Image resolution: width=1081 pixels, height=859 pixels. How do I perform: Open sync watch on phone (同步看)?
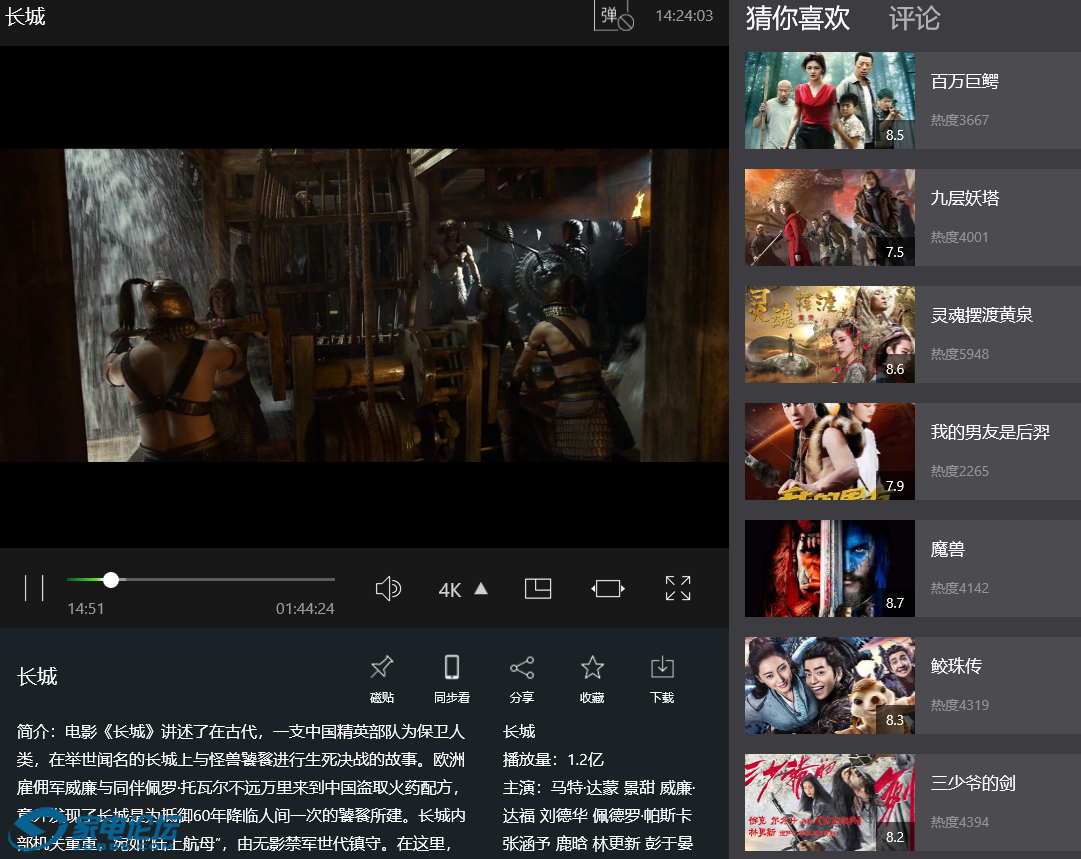(451, 678)
